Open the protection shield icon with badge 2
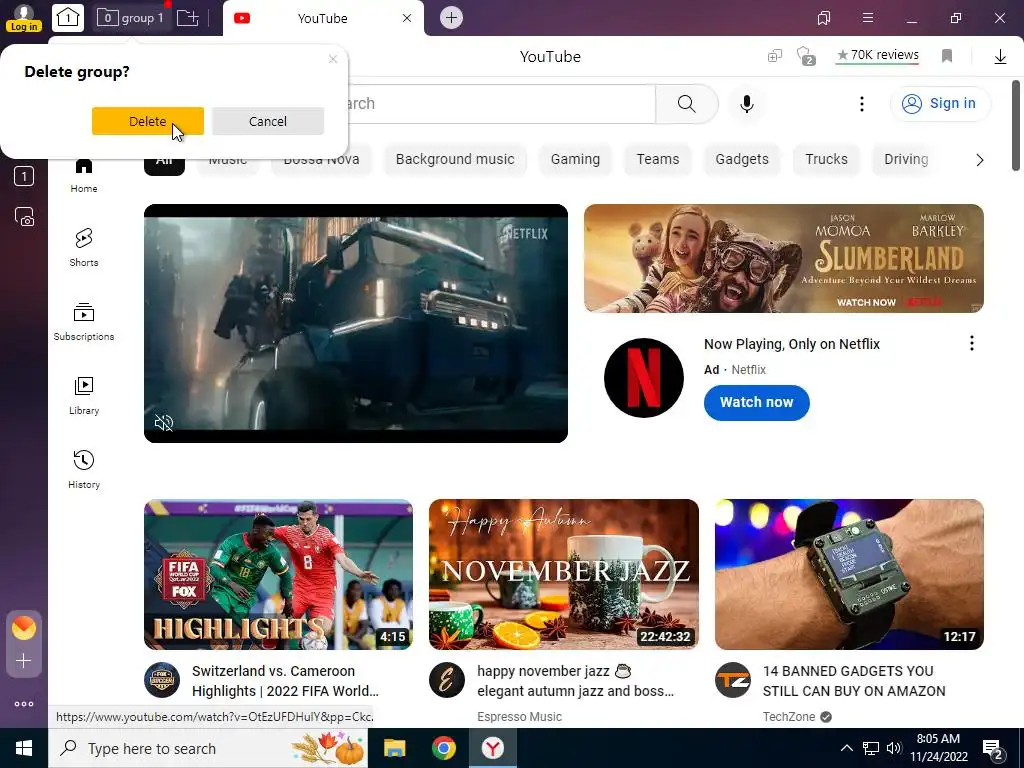Viewport: 1024px width, 768px height. tap(806, 56)
